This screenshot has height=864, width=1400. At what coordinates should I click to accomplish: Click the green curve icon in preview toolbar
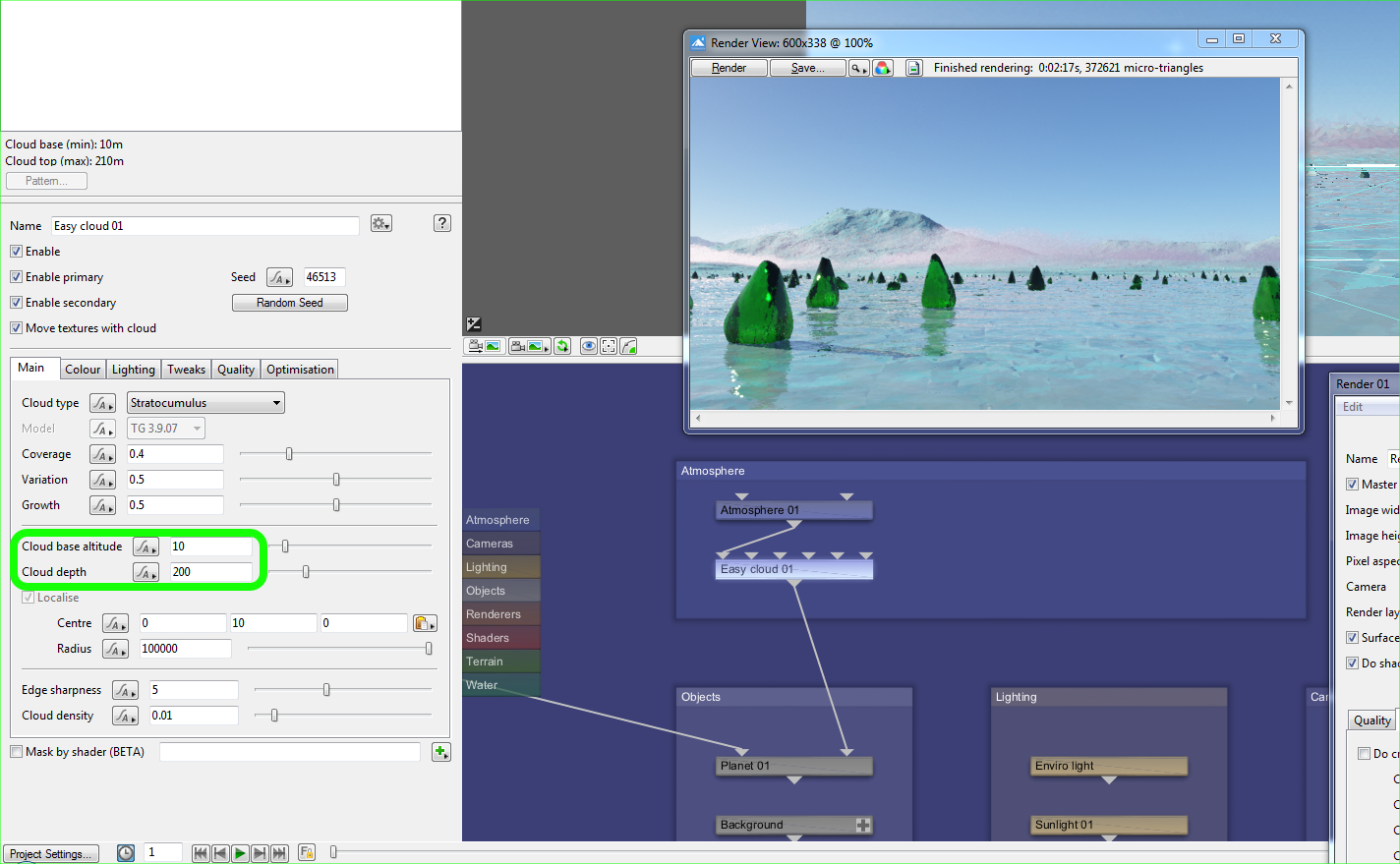628,346
